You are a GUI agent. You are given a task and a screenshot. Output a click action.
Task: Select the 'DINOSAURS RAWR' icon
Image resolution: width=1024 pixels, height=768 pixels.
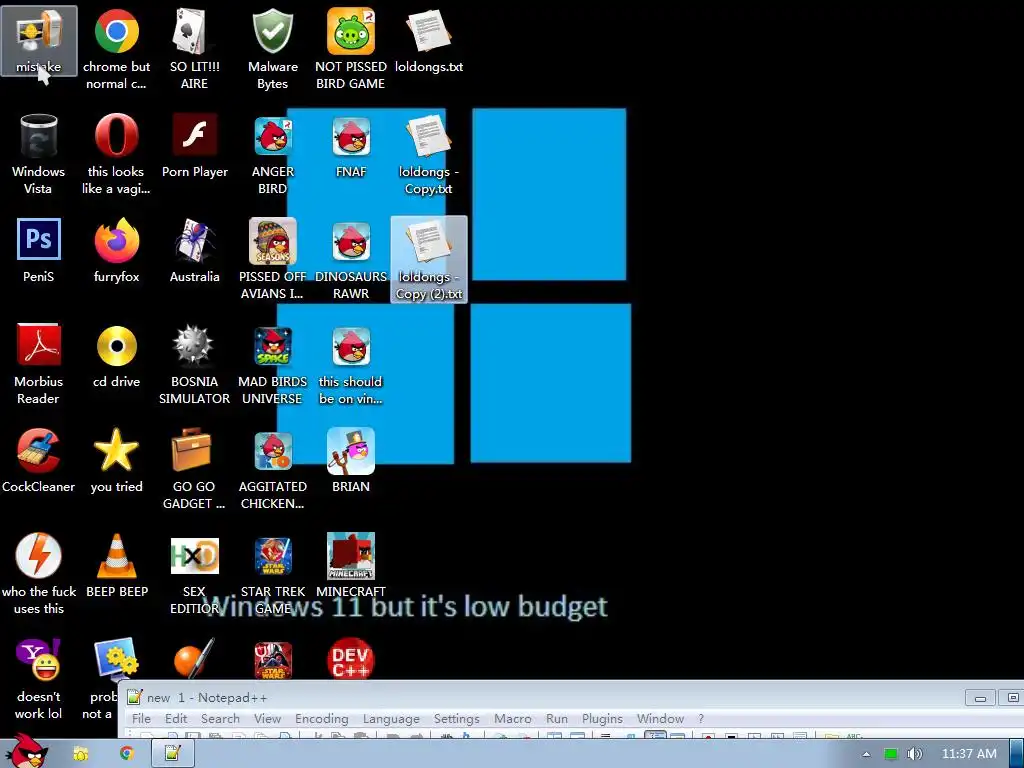[351, 259]
